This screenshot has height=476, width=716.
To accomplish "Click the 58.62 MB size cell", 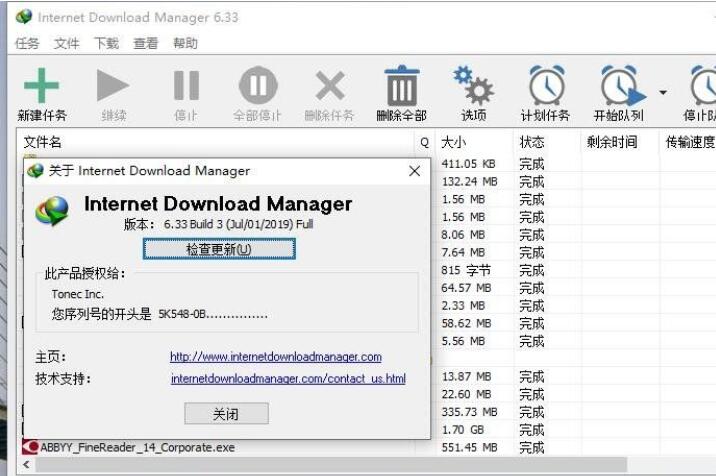I will 466,323.
